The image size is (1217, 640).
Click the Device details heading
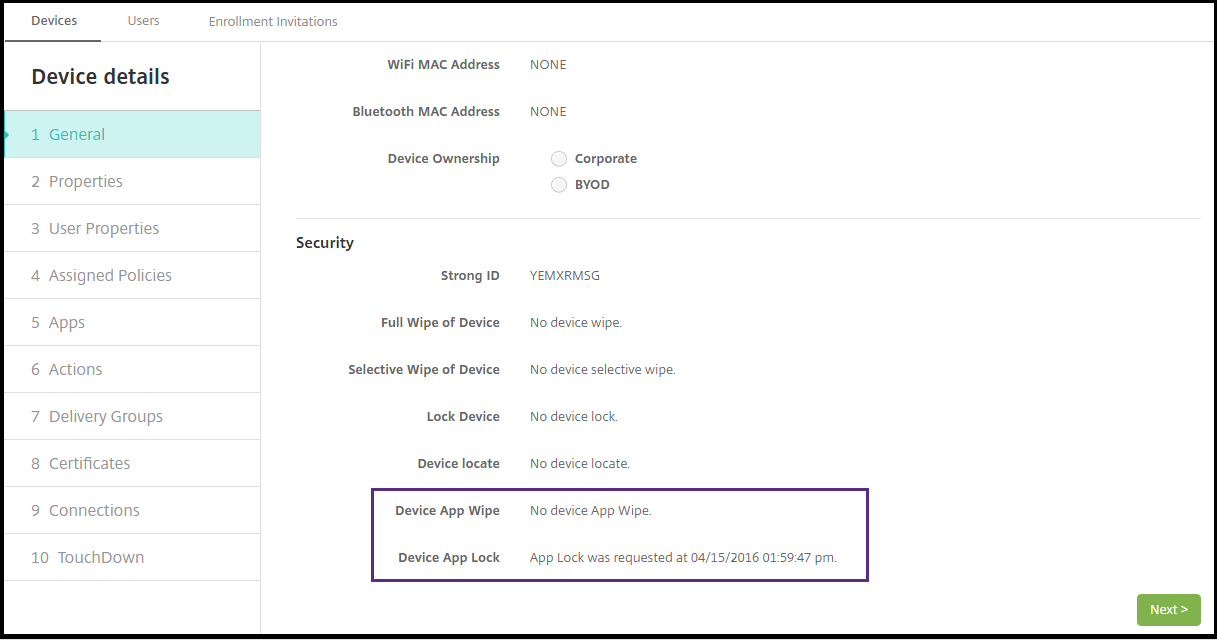(101, 77)
